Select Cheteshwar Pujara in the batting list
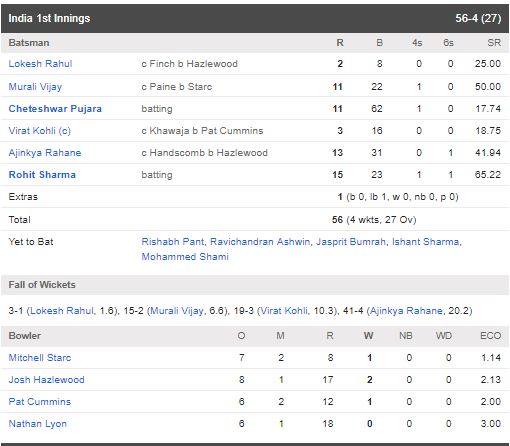Screen dimensions: 510x446 (55, 109)
